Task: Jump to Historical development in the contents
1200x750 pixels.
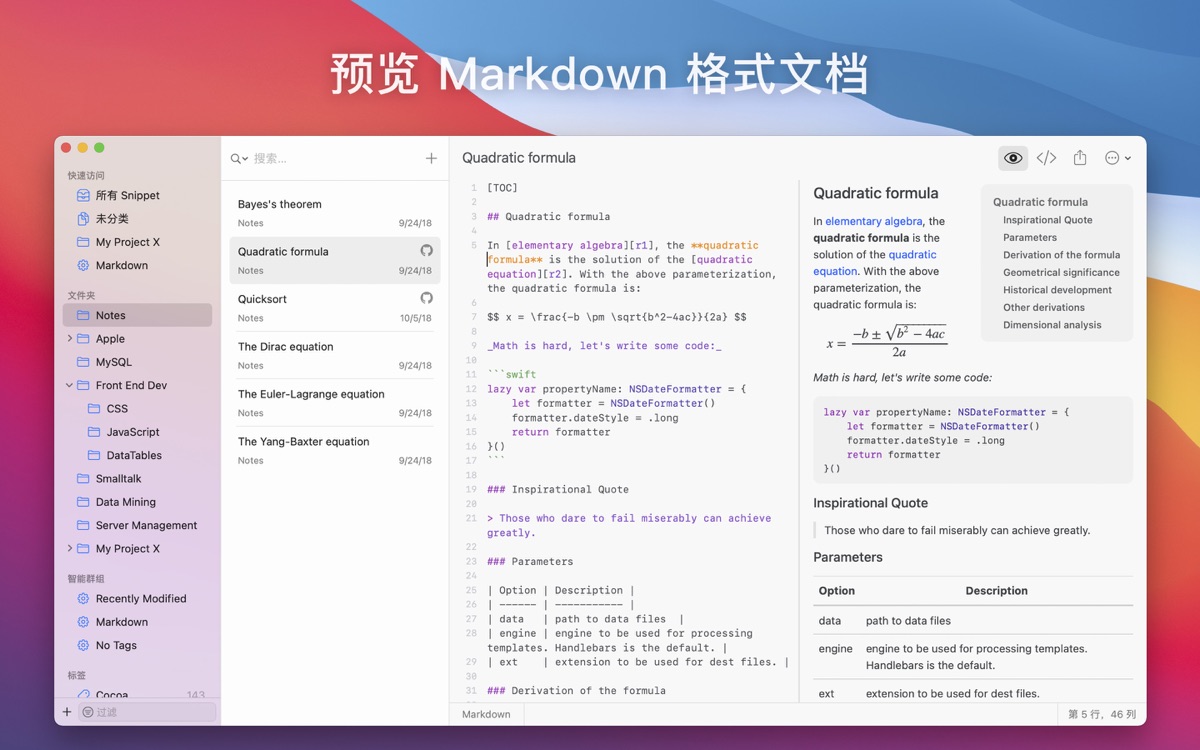Action: coord(1057,290)
